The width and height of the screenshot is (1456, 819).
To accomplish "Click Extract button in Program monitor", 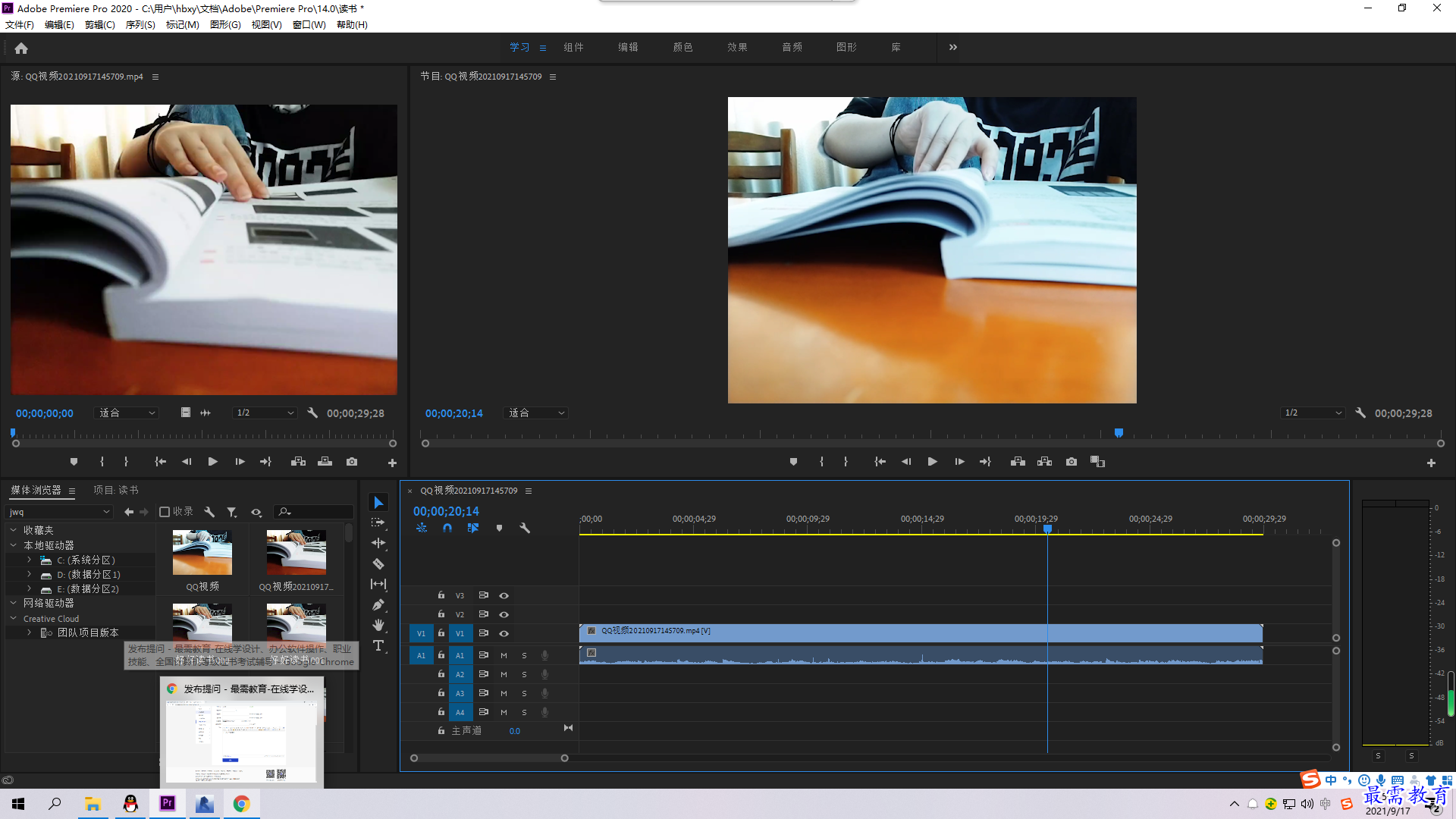I will coord(1044,462).
